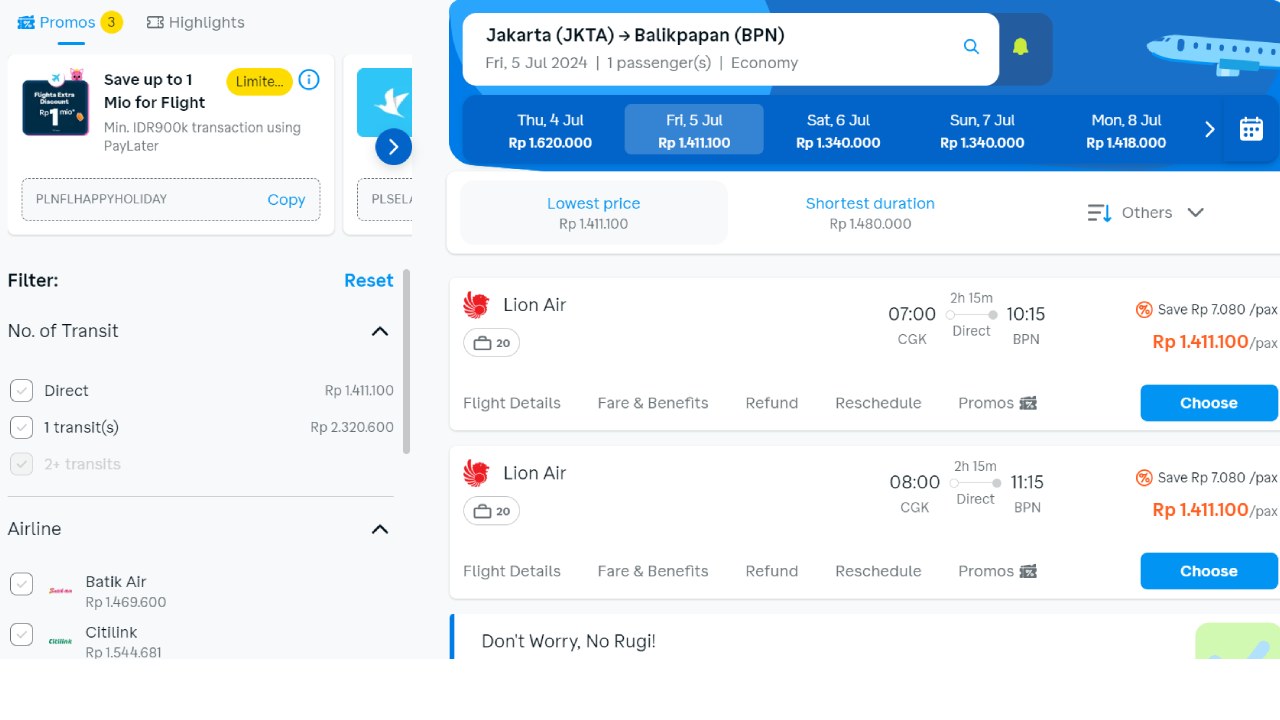Choose the 07:00 Lion Air flight
The width and height of the screenshot is (1280, 720).
1208,403
